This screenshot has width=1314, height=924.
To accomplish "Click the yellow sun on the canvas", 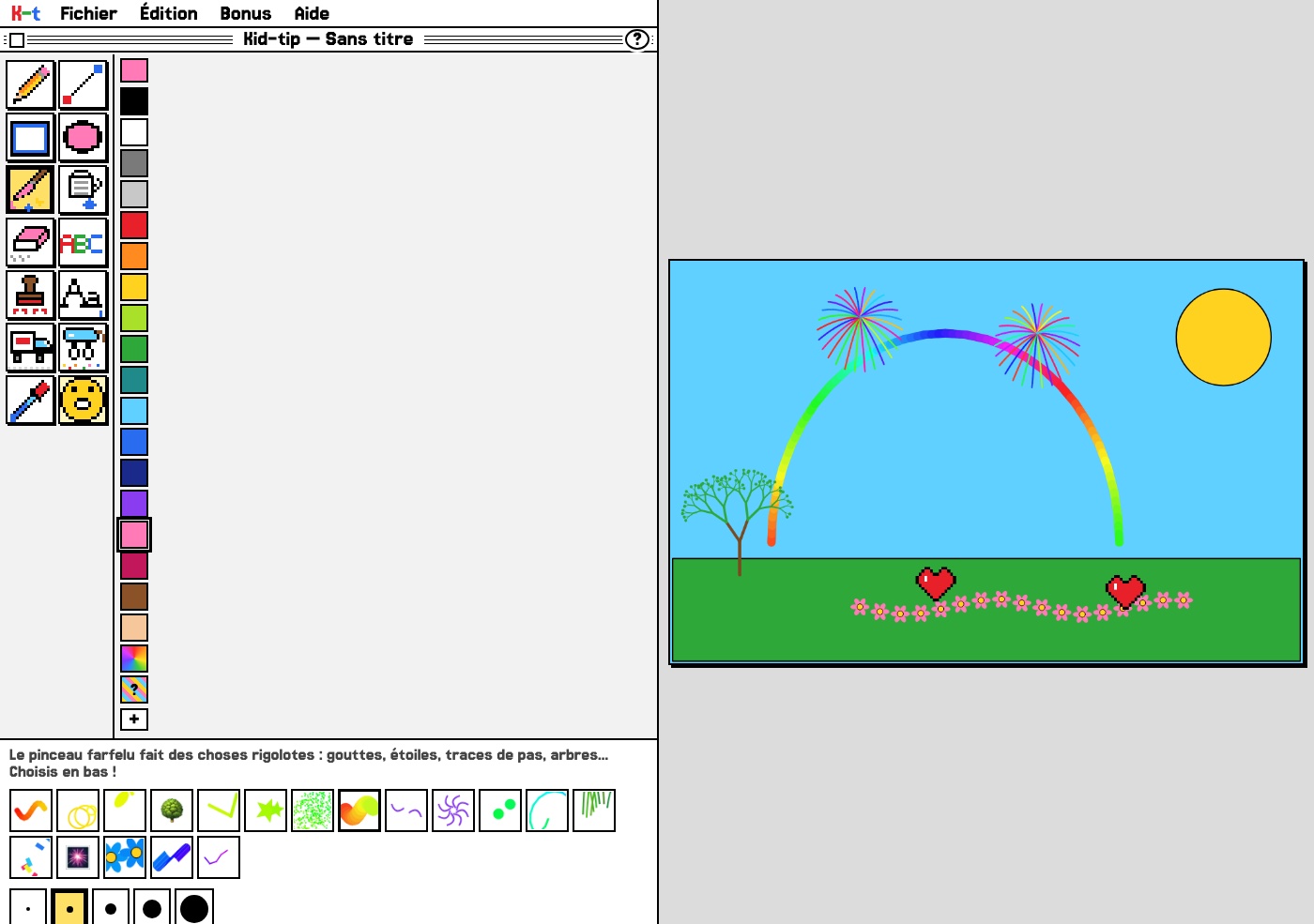I will [1223, 337].
